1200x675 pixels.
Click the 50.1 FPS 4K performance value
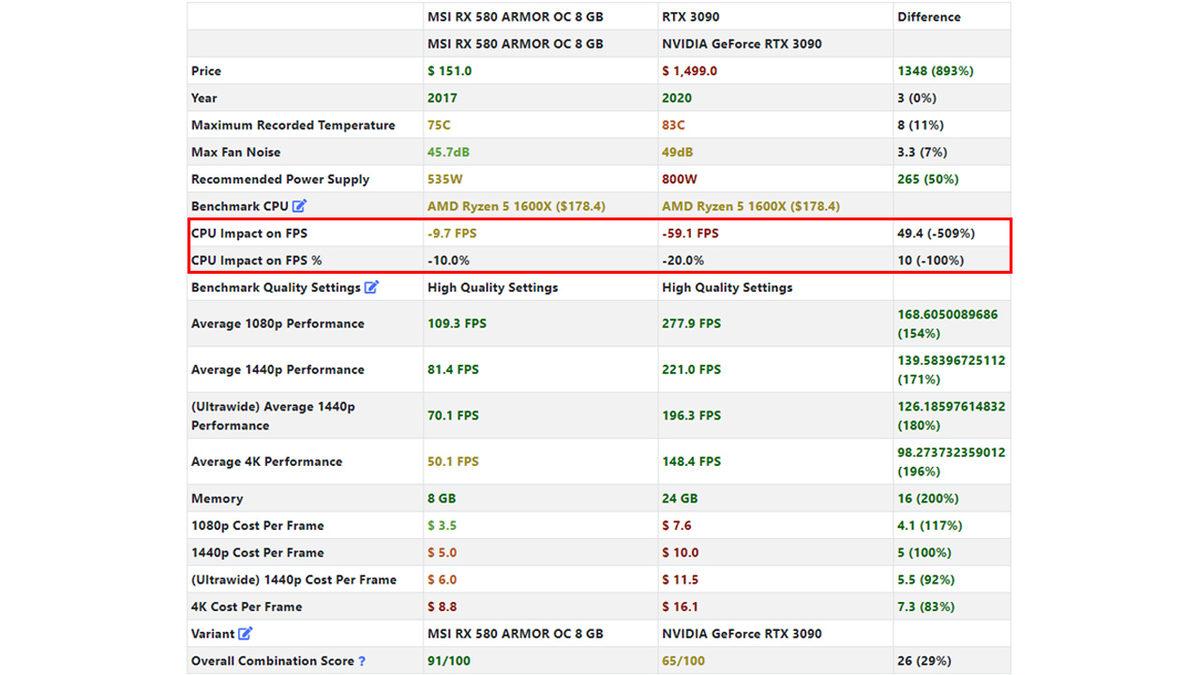[x=453, y=461]
